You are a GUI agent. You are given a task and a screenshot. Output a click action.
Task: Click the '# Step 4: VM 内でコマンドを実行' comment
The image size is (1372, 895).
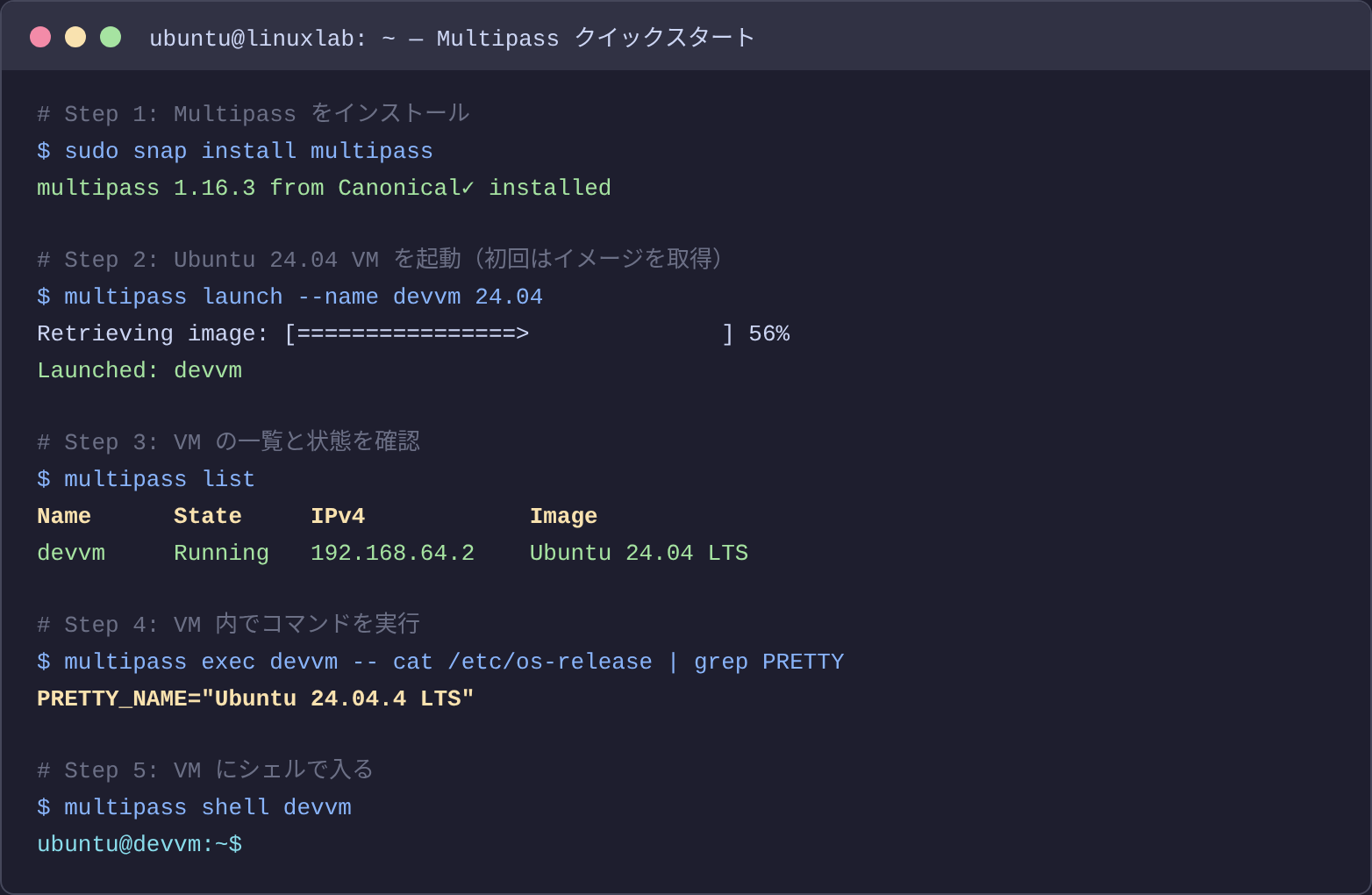(x=228, y=624)
